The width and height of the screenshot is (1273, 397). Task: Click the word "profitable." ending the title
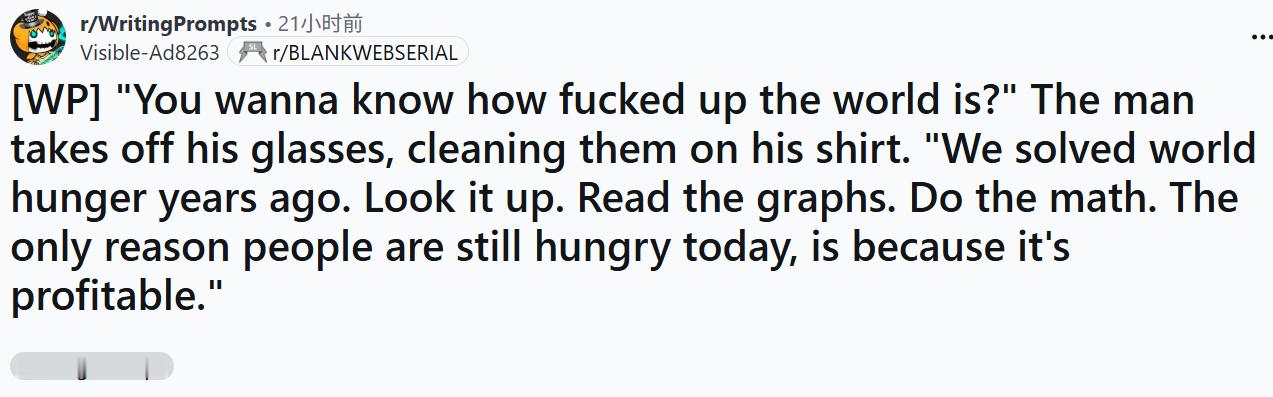pos(115,295)
